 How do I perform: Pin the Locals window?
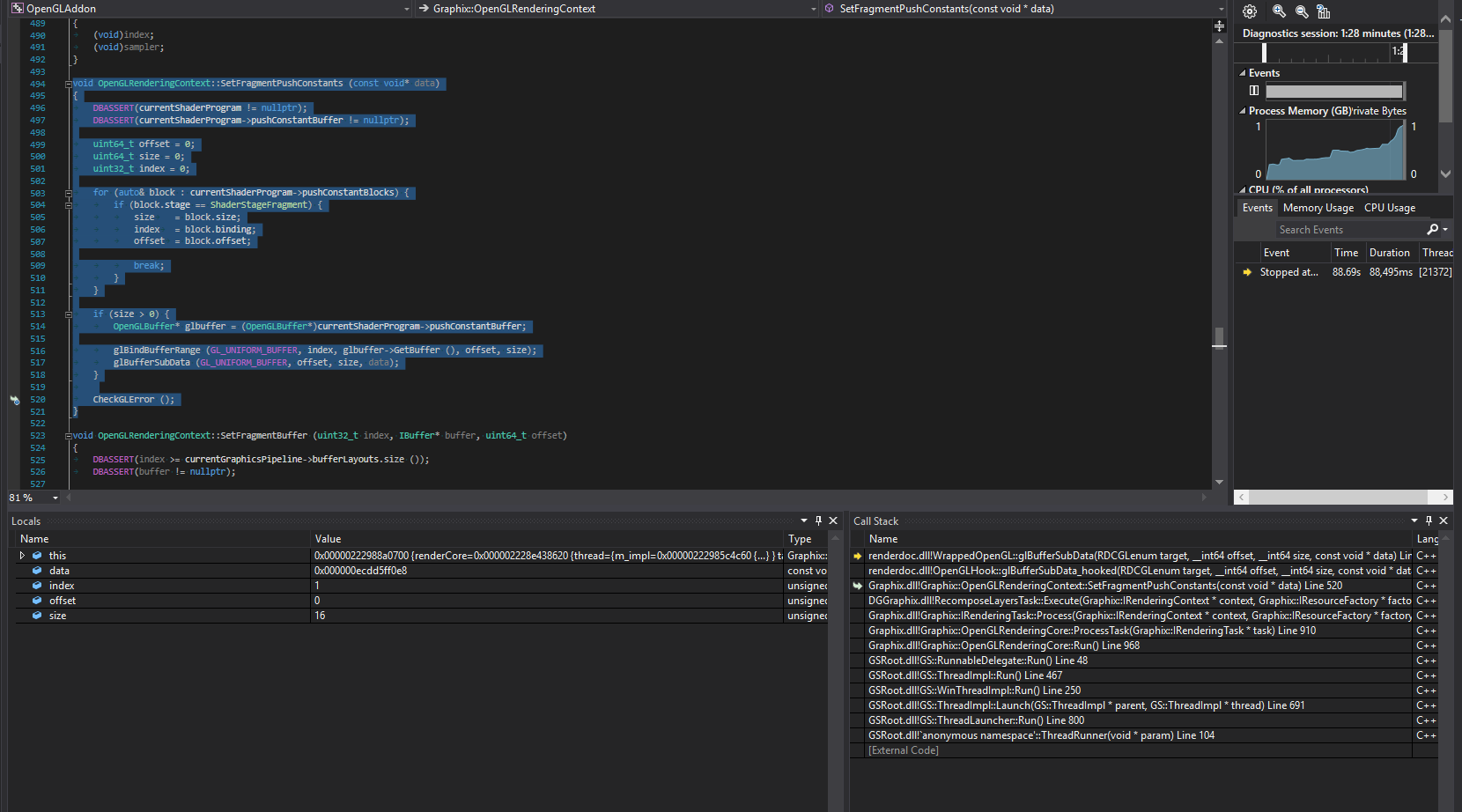(x=817, y=520)
